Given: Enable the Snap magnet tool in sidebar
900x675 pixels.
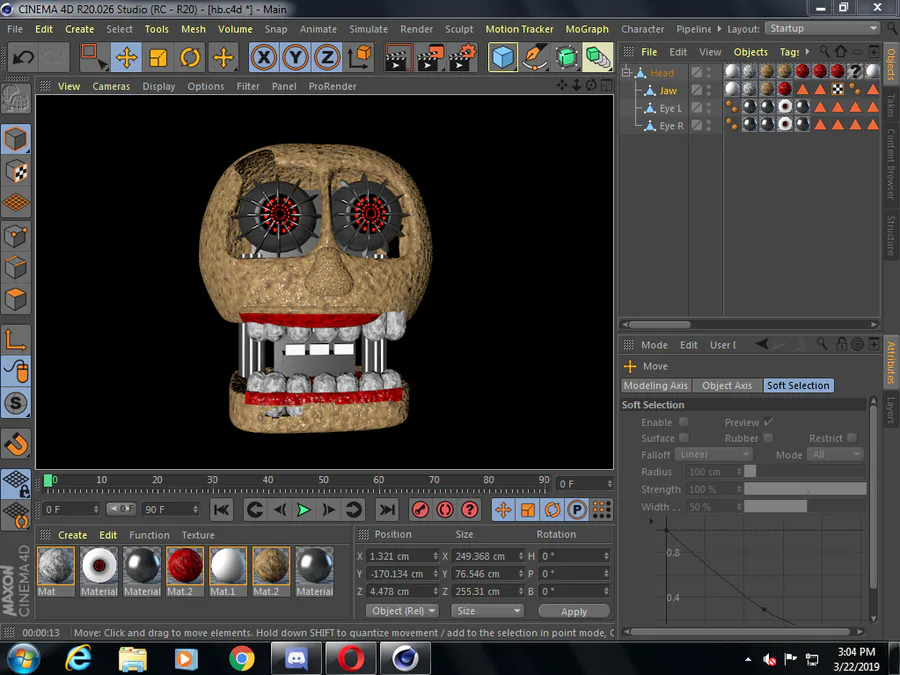Looking at the screenshot, I should 16,443.
